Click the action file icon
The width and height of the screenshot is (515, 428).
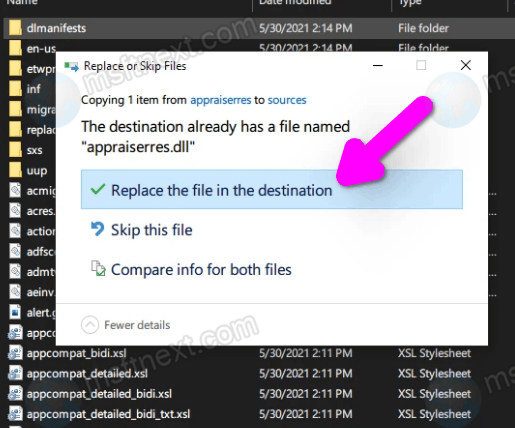coord(15,231)
